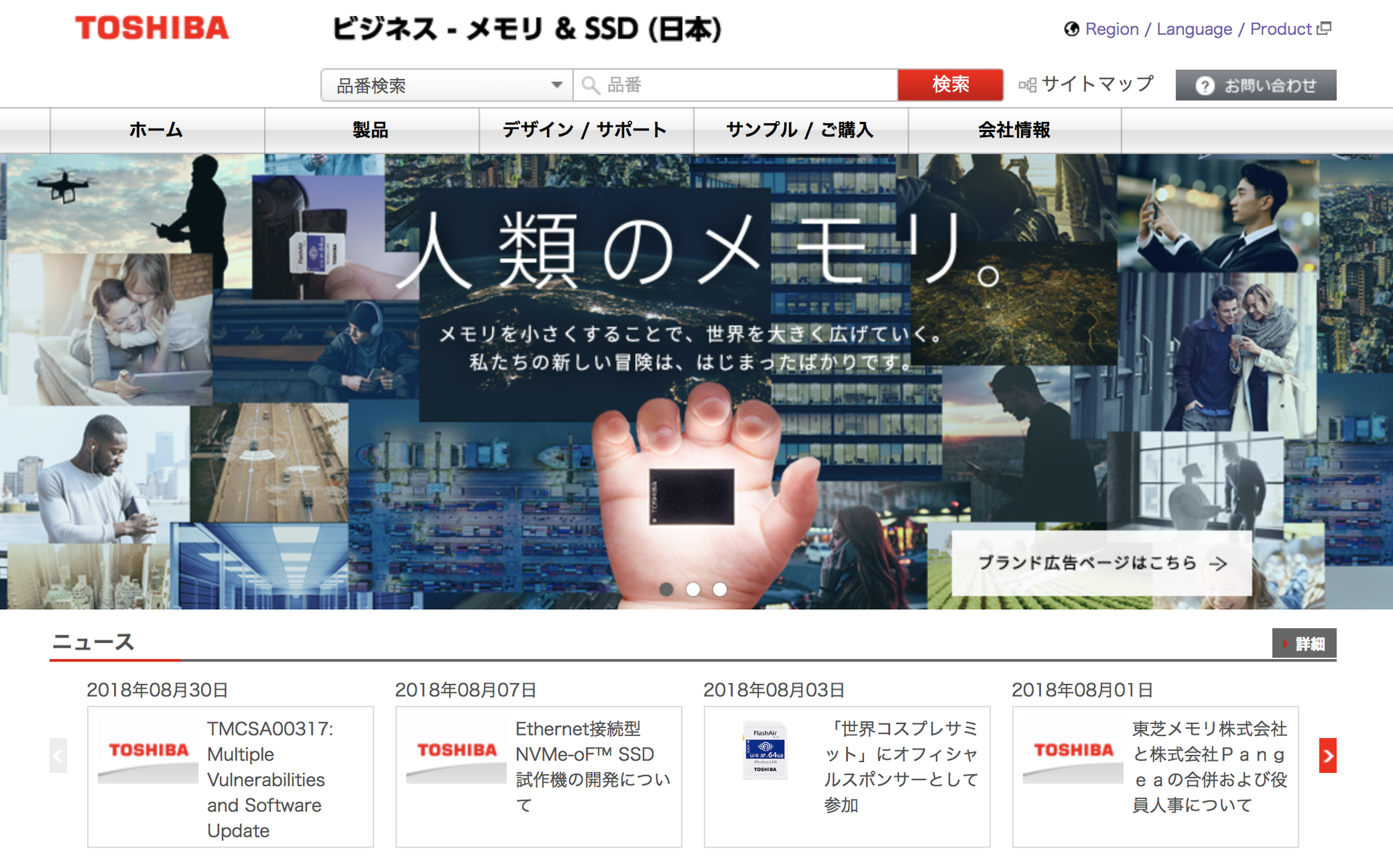1393x868 pixels.
Task: Click the date 2018年08月03日
Action: point(774,690)
